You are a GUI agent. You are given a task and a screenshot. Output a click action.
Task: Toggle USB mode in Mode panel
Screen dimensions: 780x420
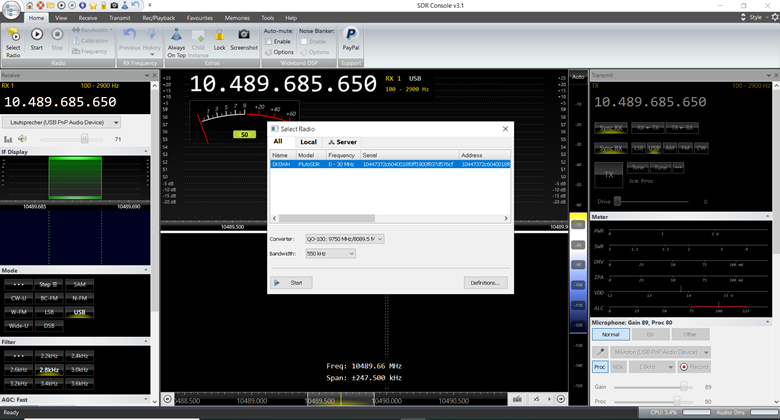pos(80,313)
